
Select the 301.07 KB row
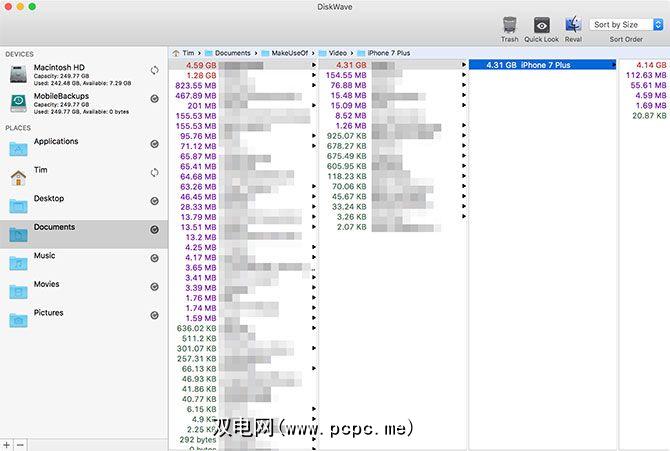coord(244,348)
